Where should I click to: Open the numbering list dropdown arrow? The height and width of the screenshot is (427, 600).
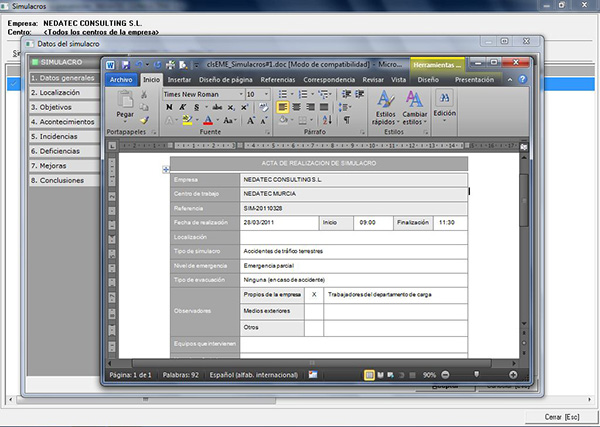[x=313, y=94]
